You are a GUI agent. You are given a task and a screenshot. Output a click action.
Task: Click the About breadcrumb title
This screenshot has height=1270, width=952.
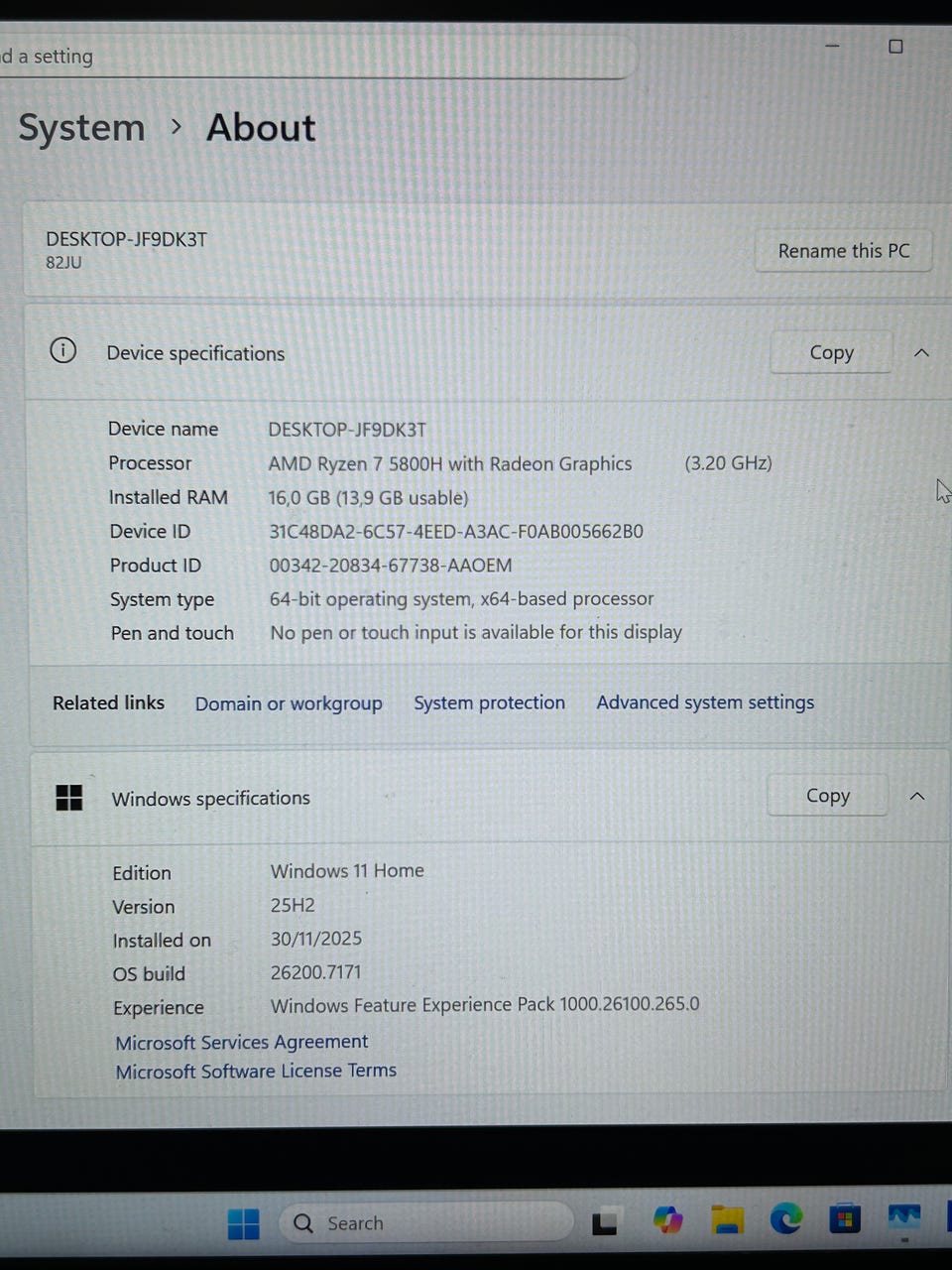[x=261, y=127]
